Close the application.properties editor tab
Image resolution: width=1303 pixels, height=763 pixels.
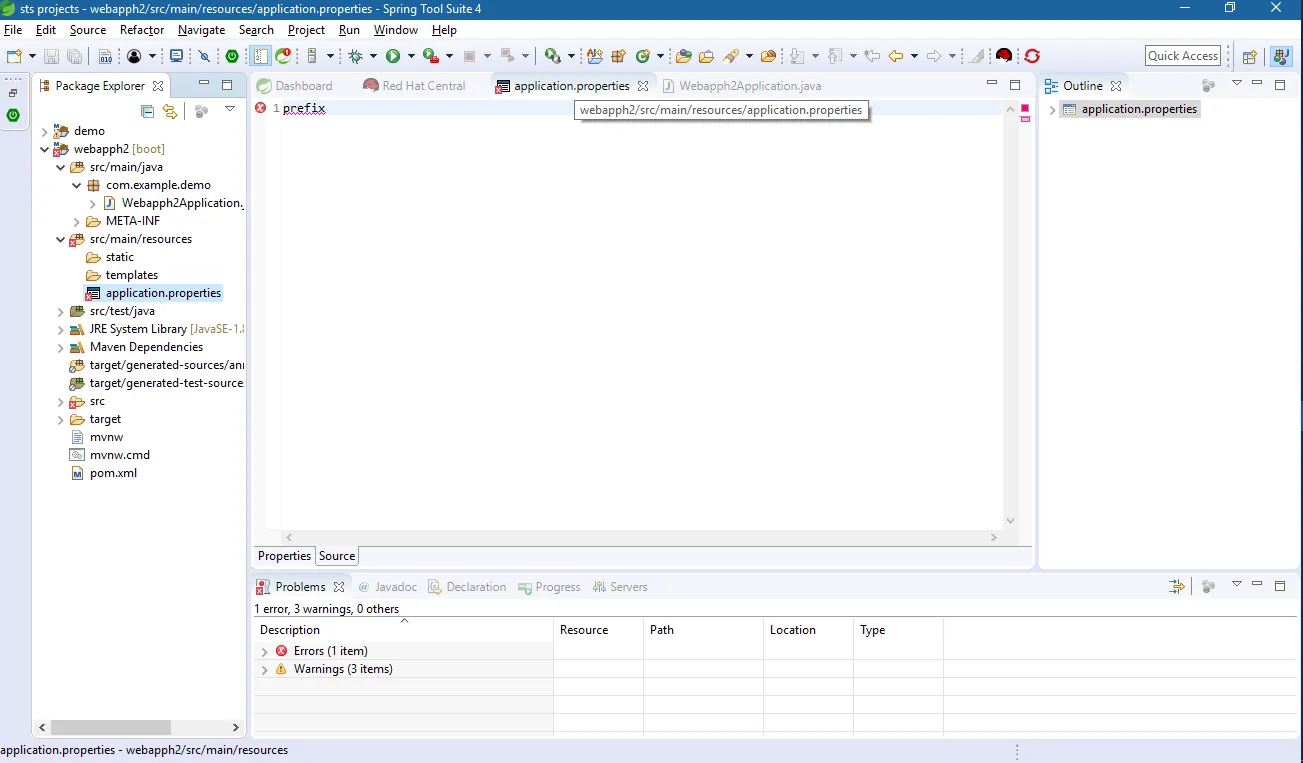coord(642,86)
